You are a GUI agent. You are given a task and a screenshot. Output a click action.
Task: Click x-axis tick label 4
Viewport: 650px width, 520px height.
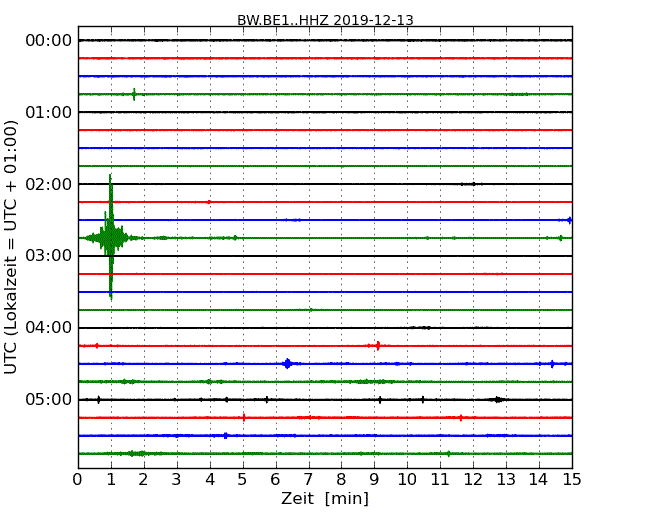click(210, 480)
